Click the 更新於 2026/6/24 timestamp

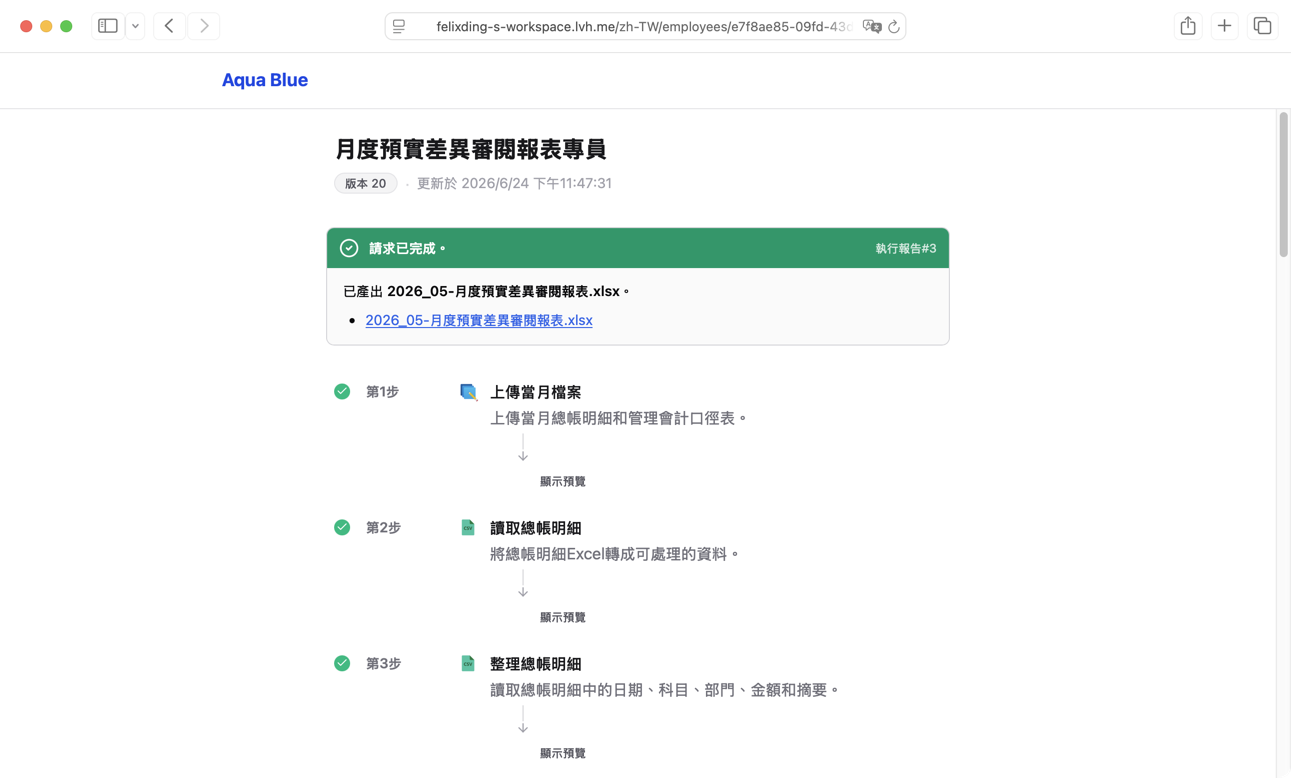tap(514, 183)
